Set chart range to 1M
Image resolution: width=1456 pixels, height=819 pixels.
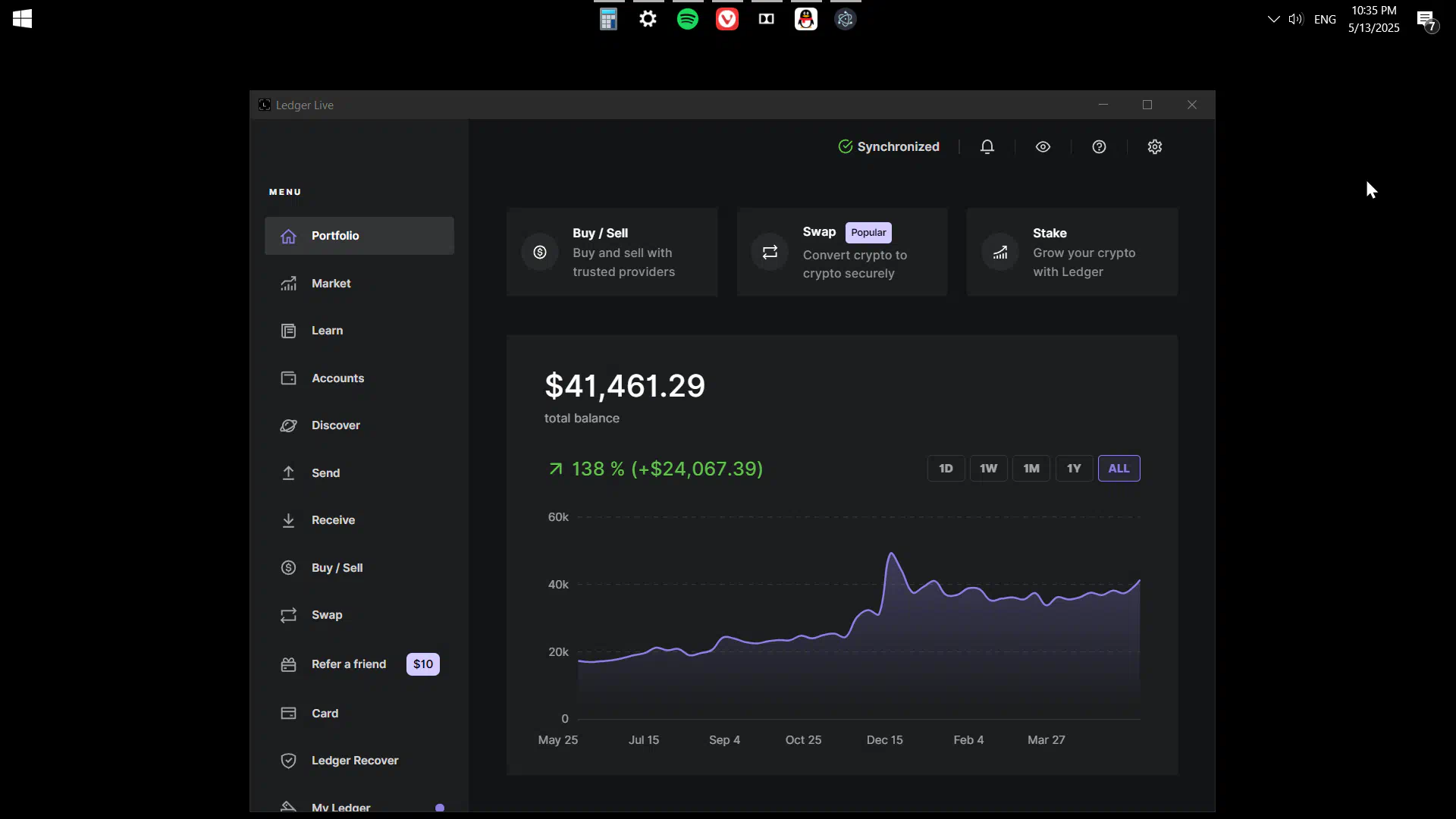[x=1031, y=469]
